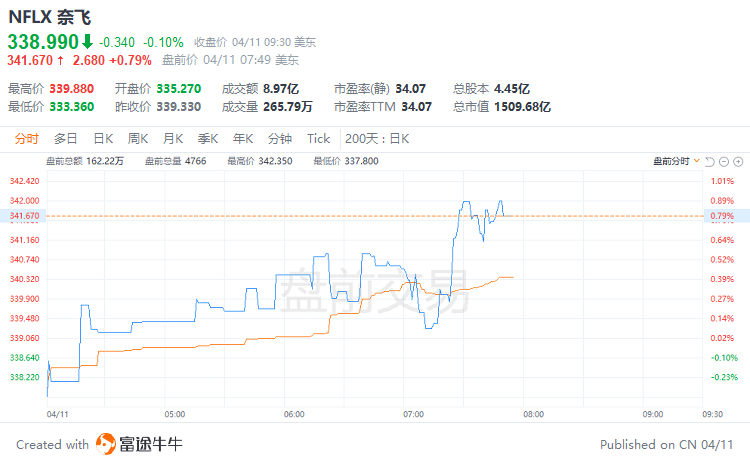Click the red up arrow after 341.670
The height and width of the screenshot is (465, 750).
pyautogui.click(x=62, y=61)
